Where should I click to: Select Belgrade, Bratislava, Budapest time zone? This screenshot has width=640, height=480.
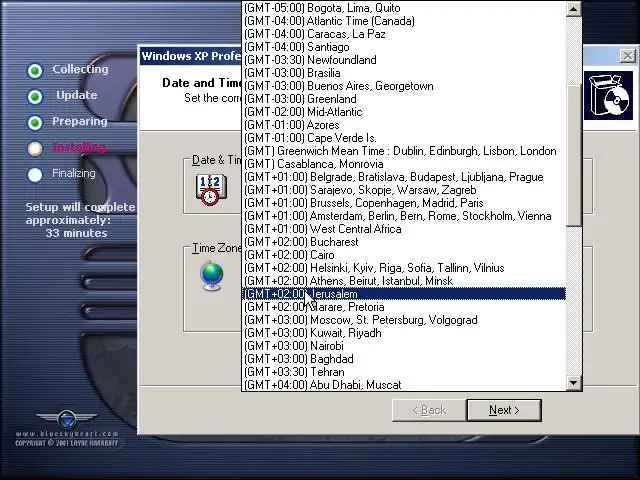click(404, 177)
